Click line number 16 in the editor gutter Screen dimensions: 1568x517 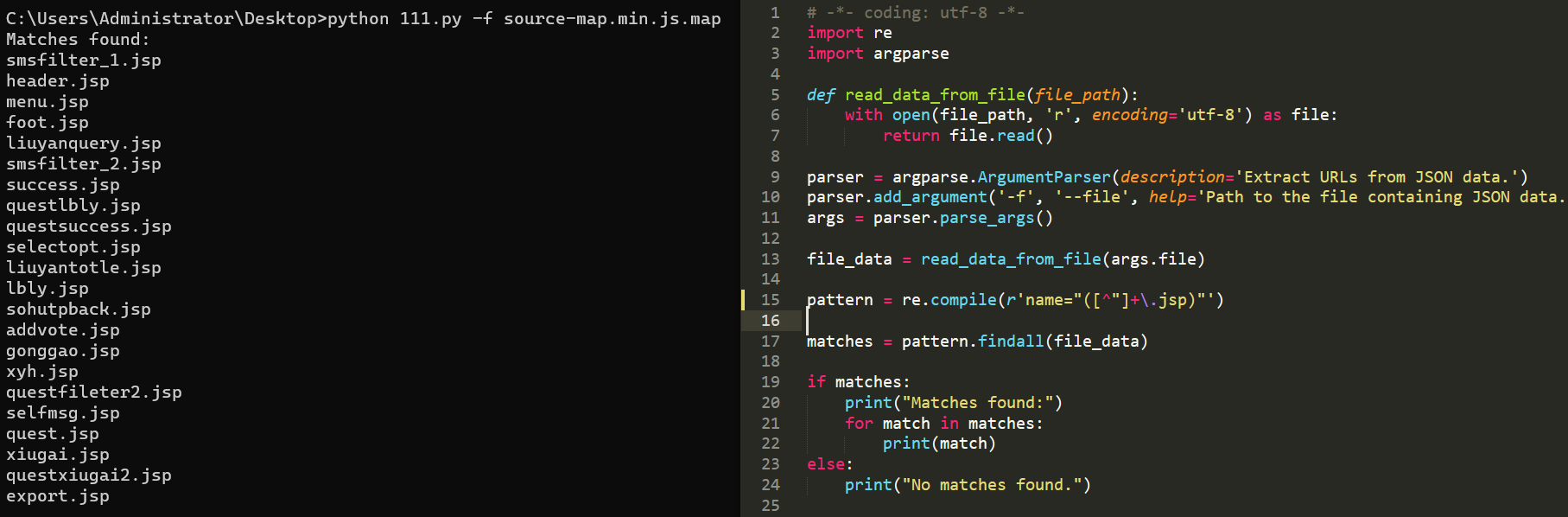click(770, 321)
